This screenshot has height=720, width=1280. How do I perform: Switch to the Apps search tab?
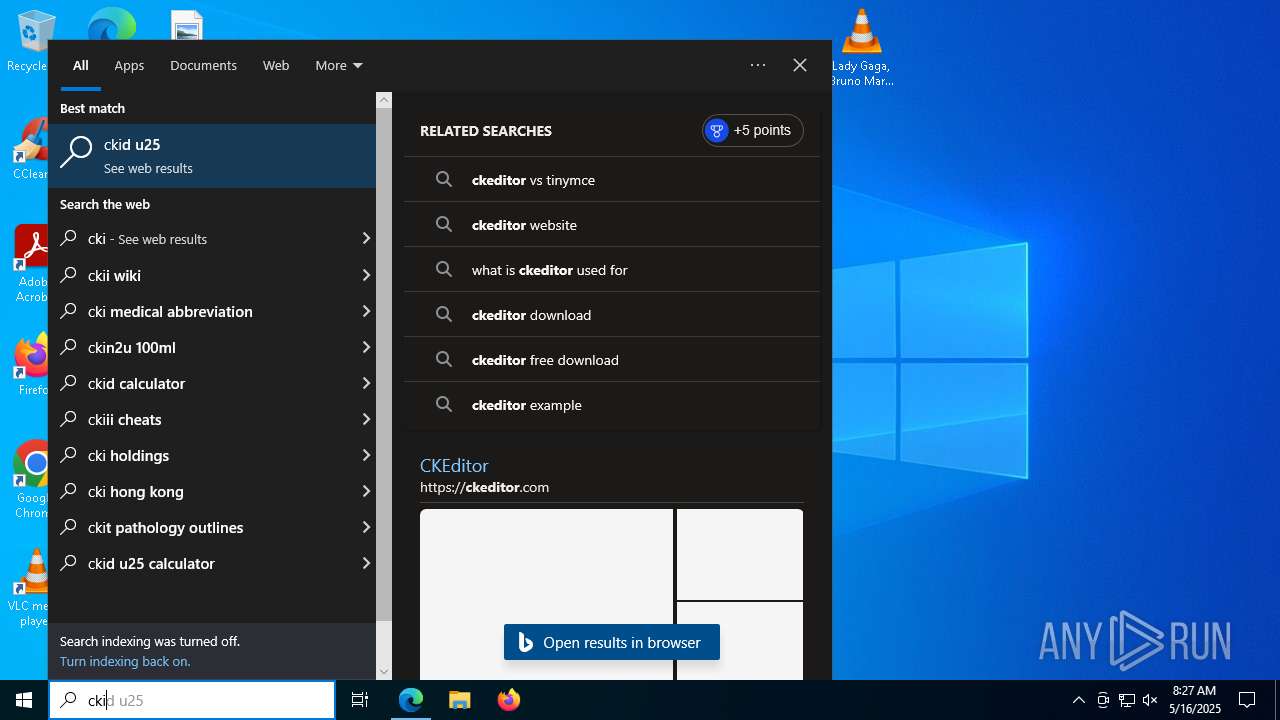coord(129,65)
